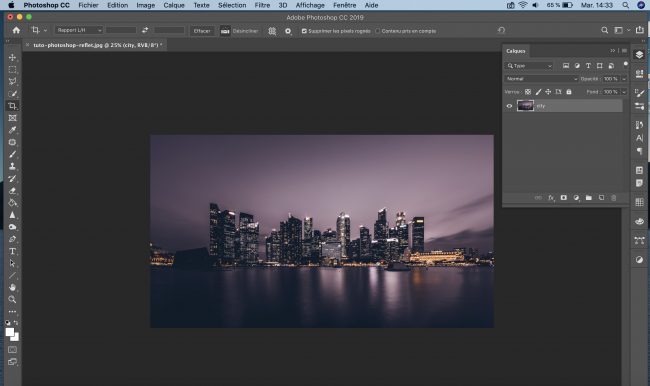Screen dimensions: 650x386
Task: Add a layer style with fx icon
Action: [x=551, y=198]
